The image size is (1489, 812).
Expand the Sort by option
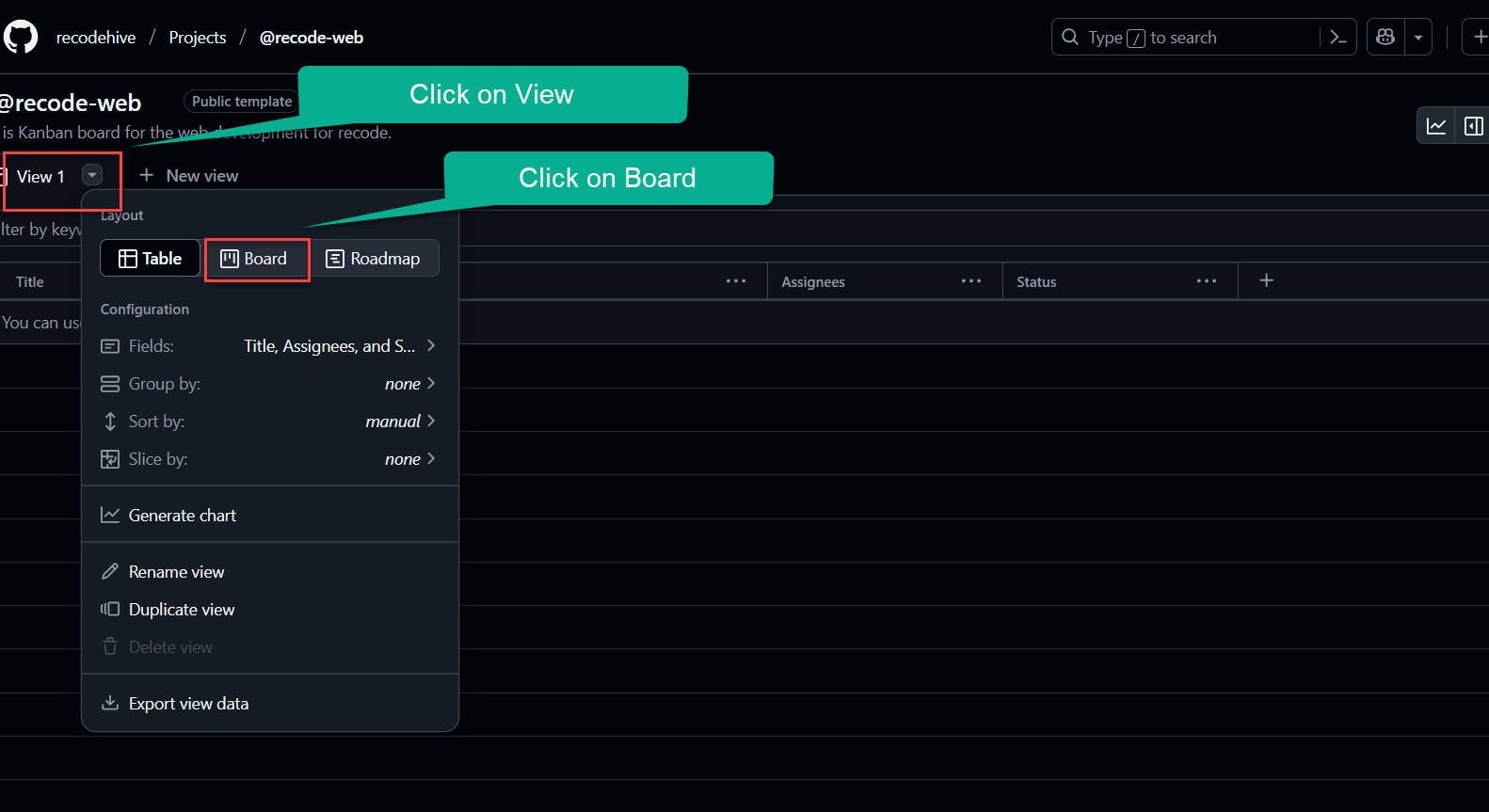[x=270, y=422]
